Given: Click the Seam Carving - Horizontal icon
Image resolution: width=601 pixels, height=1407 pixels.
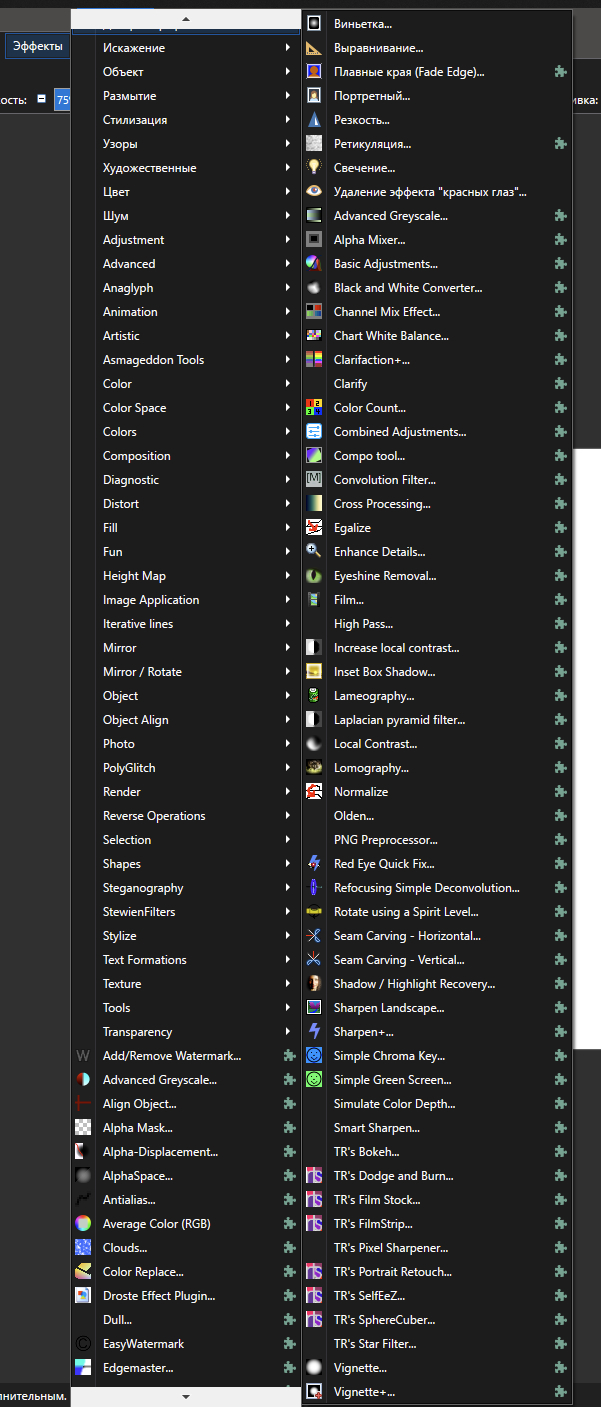Looking at the screenshot, I should click(314, 935).
